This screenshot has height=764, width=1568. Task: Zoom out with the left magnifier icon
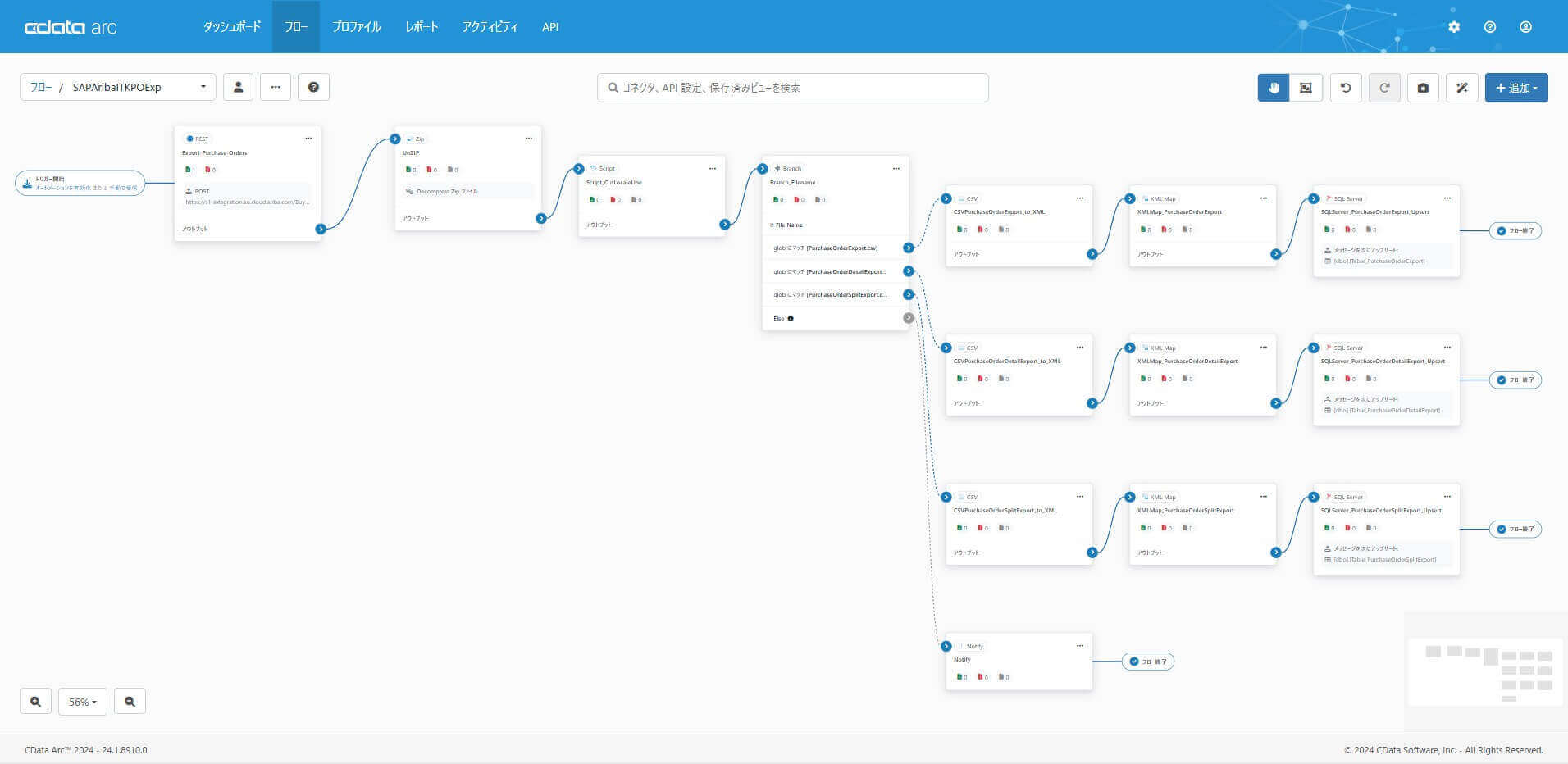pos(34,701)
